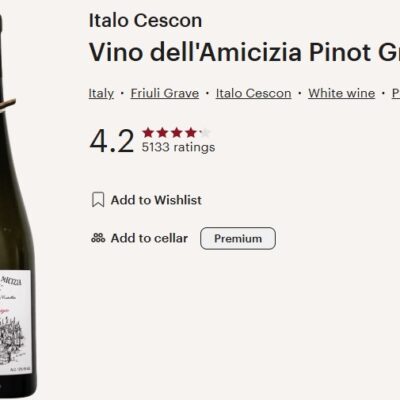Click the wine bottle label image
Image resolution: width=400 pixels, height=400 pixels.
(x=16, y=322)
